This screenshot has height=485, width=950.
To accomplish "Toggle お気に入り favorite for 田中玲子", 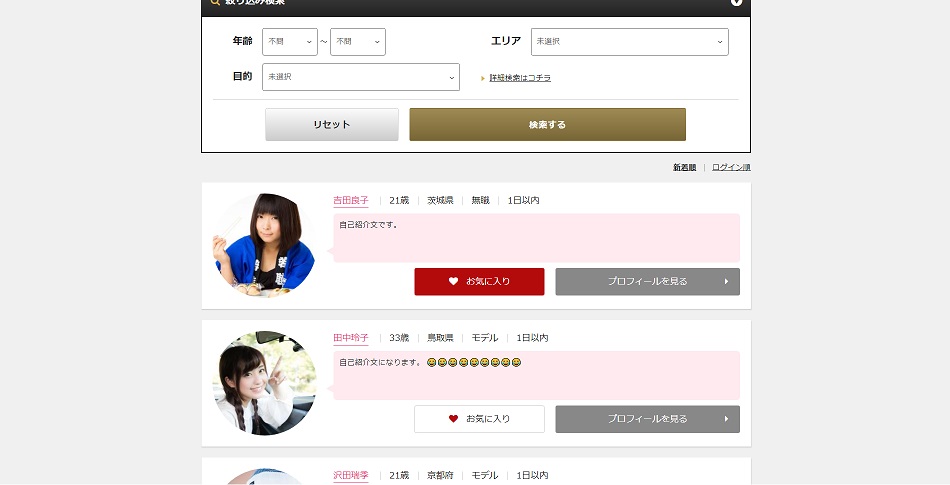I will 479,419.
